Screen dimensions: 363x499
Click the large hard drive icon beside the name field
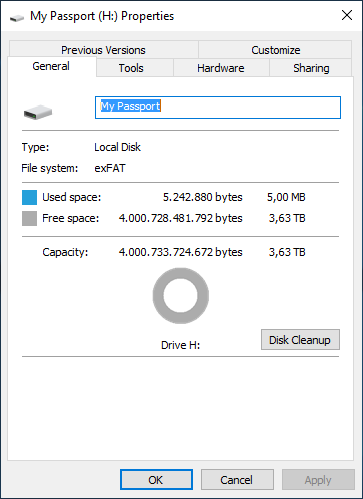click(38, 112)
